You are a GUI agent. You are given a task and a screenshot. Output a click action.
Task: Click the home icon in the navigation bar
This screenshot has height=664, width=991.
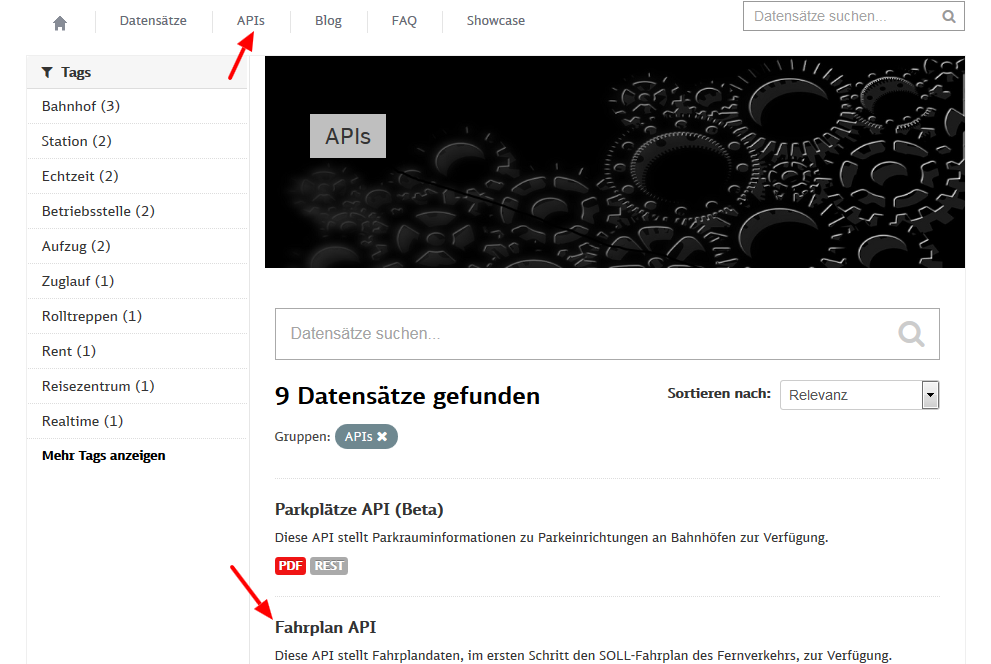click(59, 20)
